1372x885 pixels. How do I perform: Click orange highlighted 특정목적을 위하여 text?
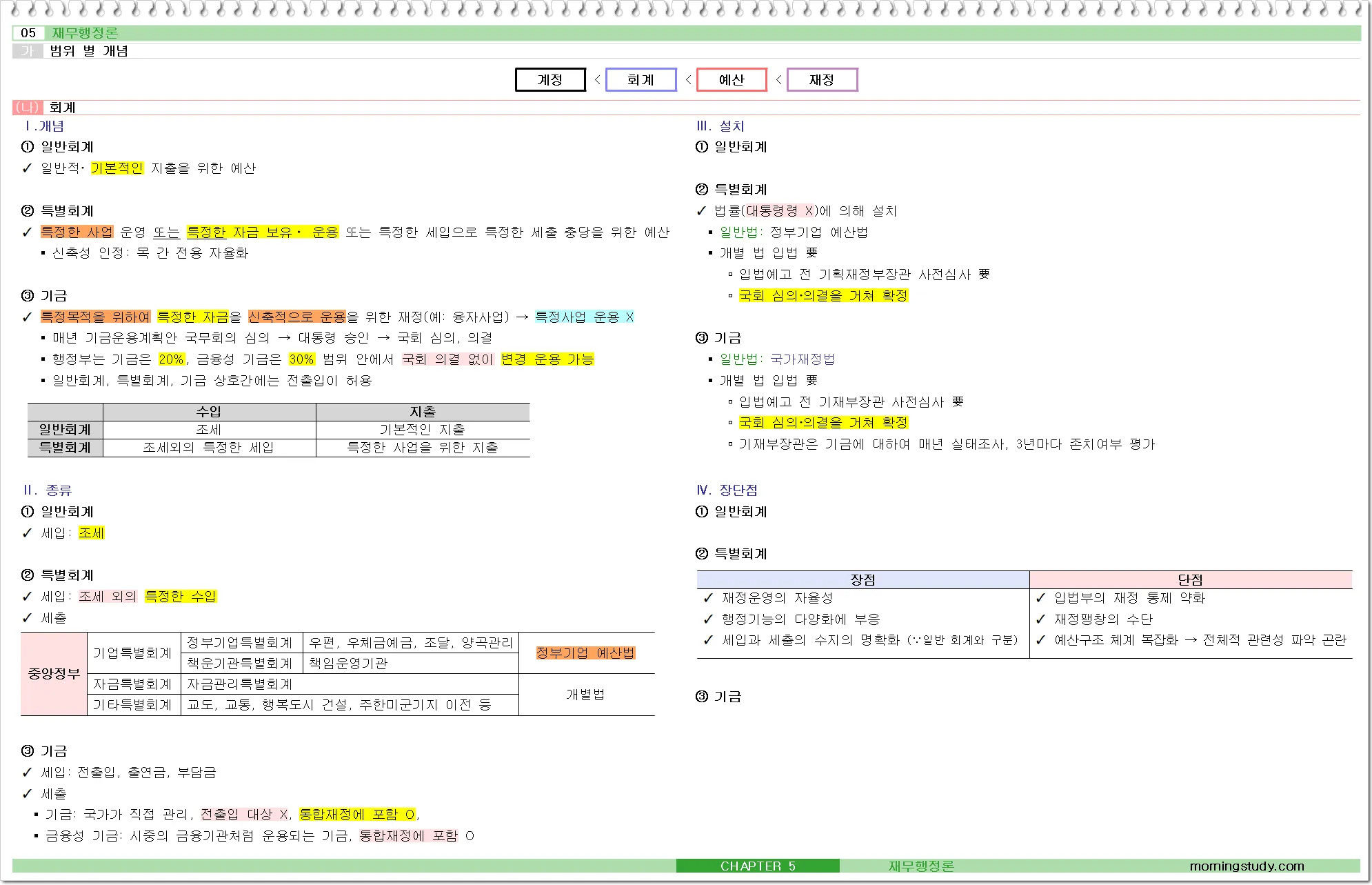click(x=95, y=317)
